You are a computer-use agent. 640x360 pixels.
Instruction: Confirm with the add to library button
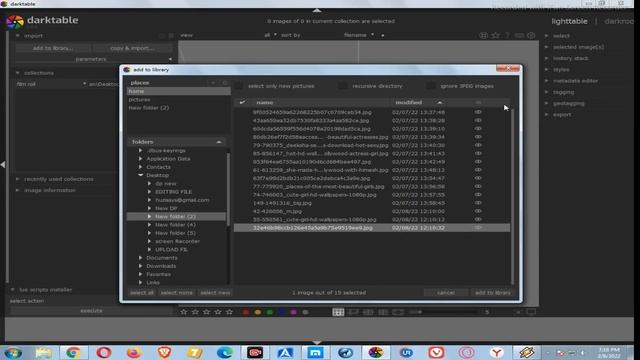coord(493,293)
